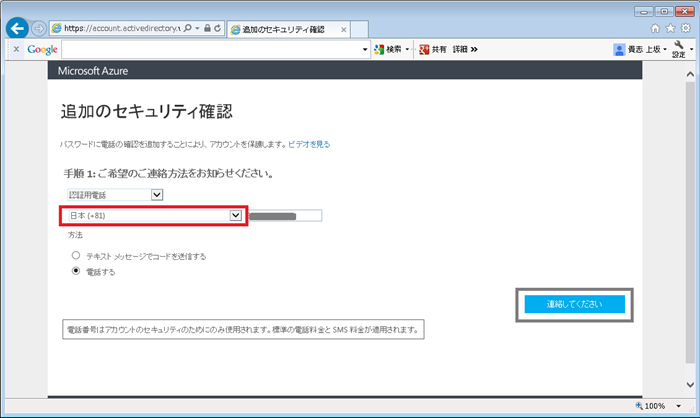
Task: Open Favorites star icon
Action: 670,29
